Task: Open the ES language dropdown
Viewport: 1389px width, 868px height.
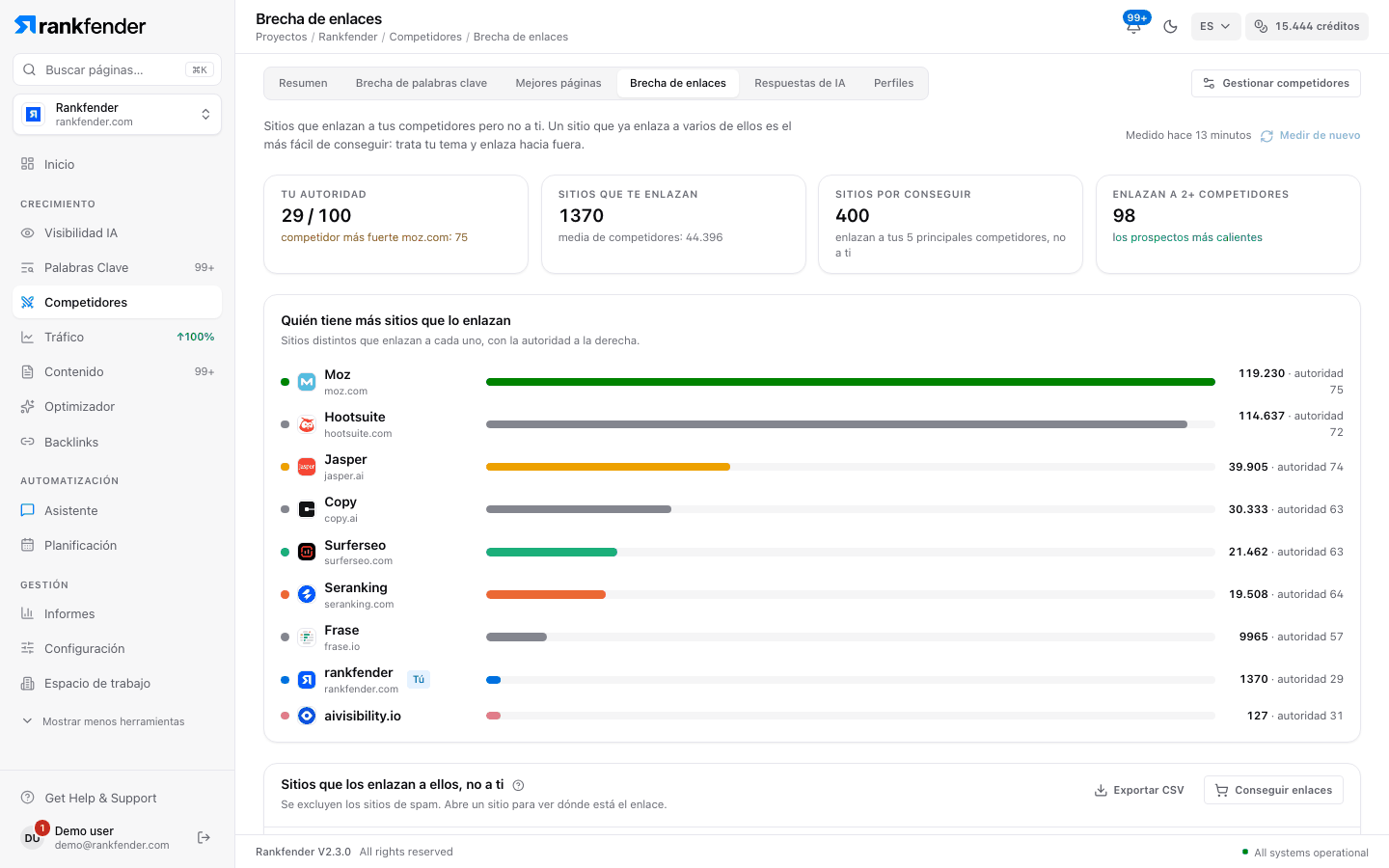Action: click(x=1214, y=26)
